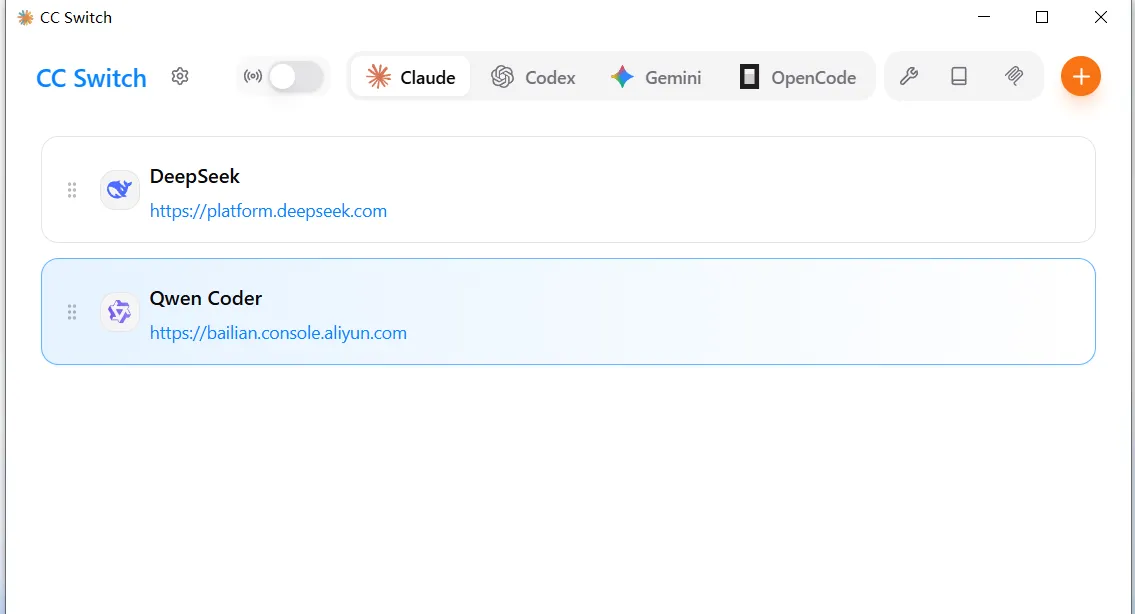Switch to the Codex tab

pyautogui.click(x=534, y=76)
